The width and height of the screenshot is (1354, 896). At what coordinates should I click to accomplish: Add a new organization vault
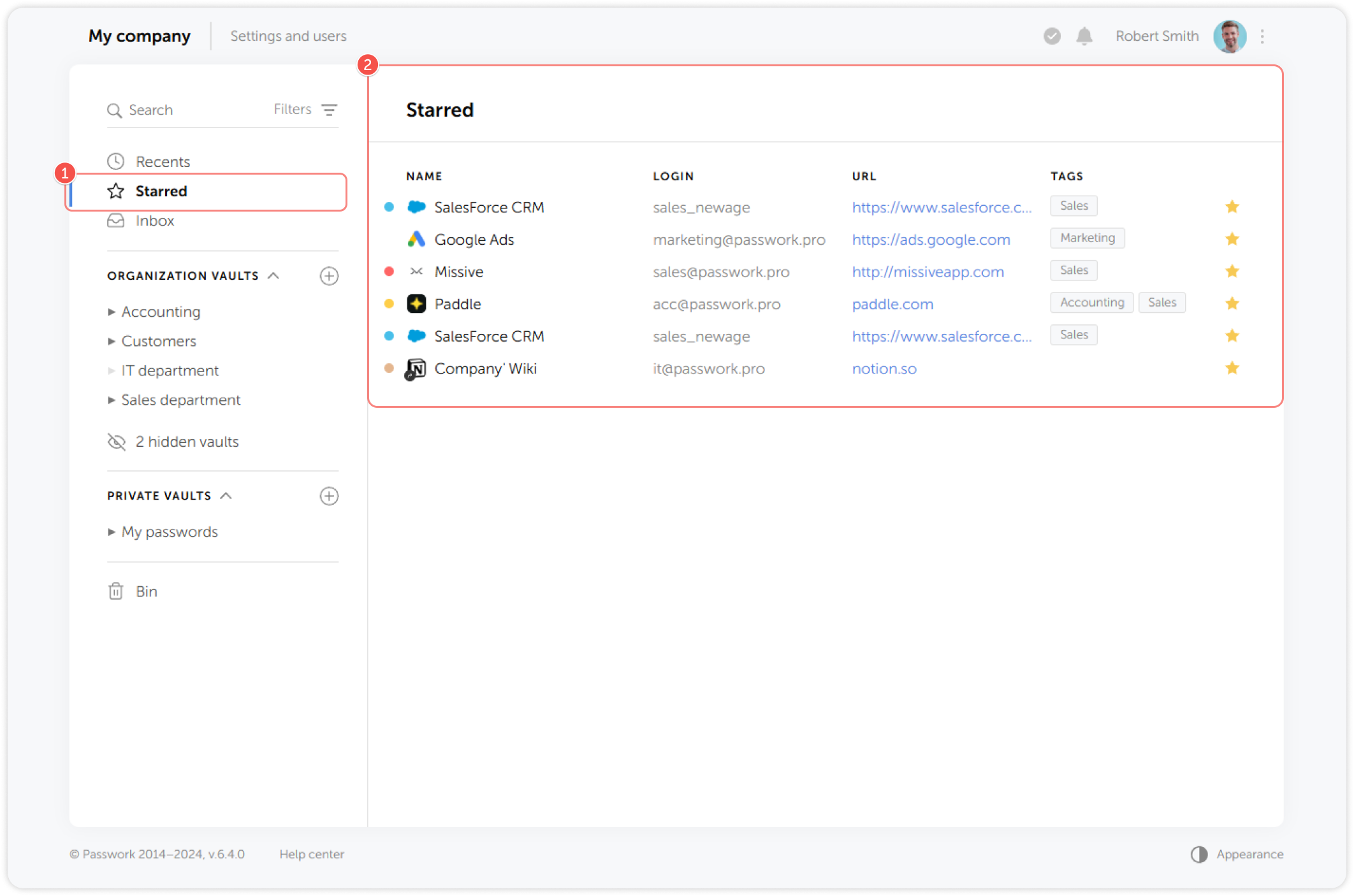pyautogui.click(x=329, y=276)
